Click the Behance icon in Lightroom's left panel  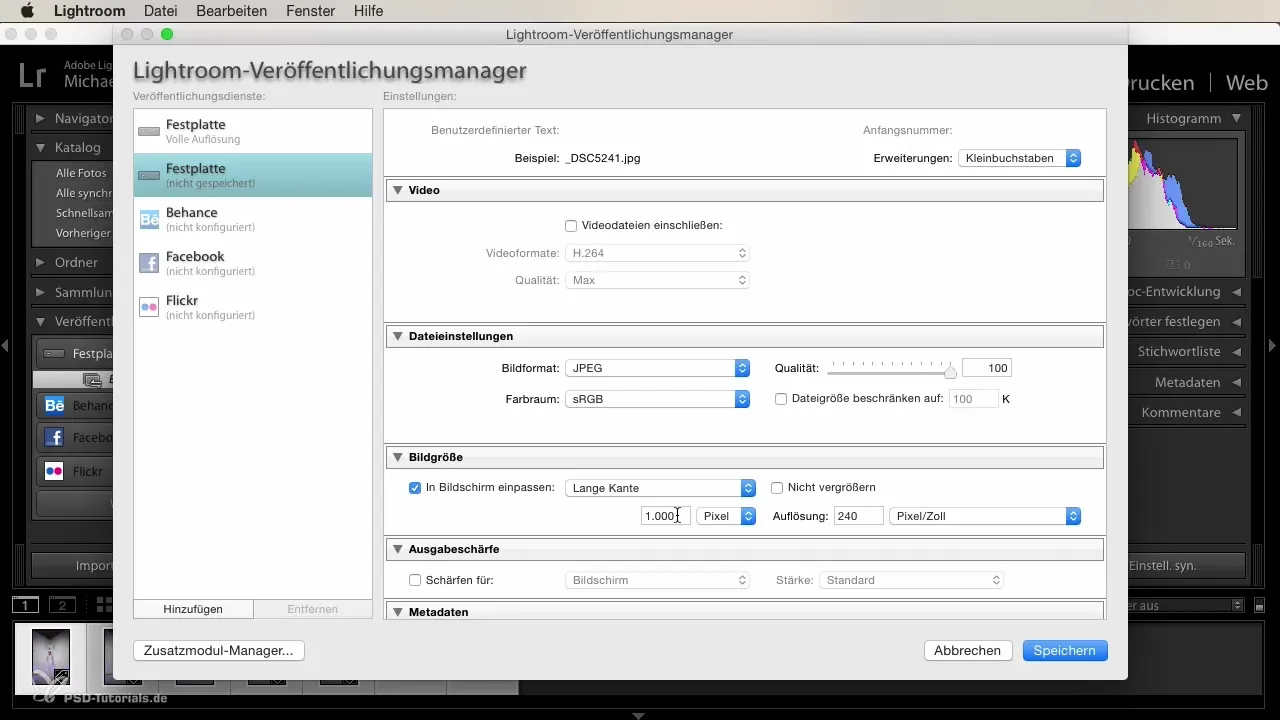point(54,406)
